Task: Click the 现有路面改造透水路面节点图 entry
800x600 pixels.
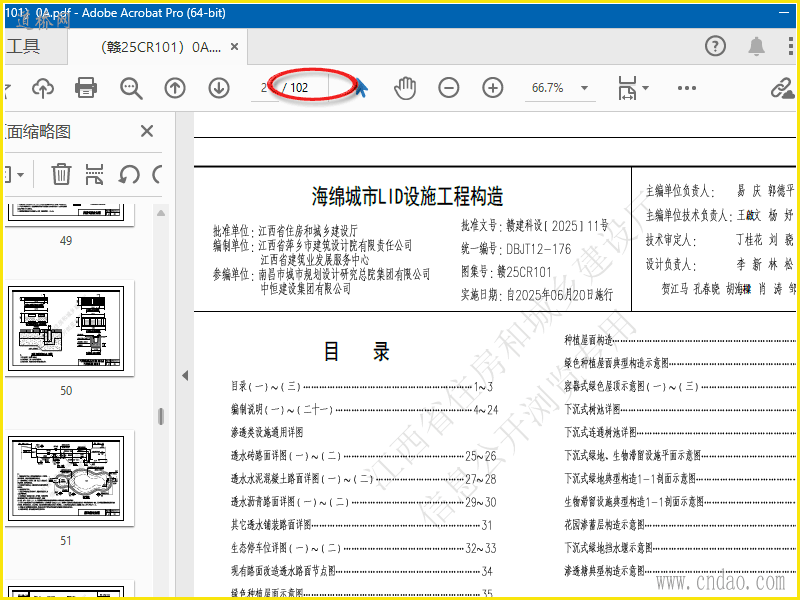Action: tap(362, 571)
